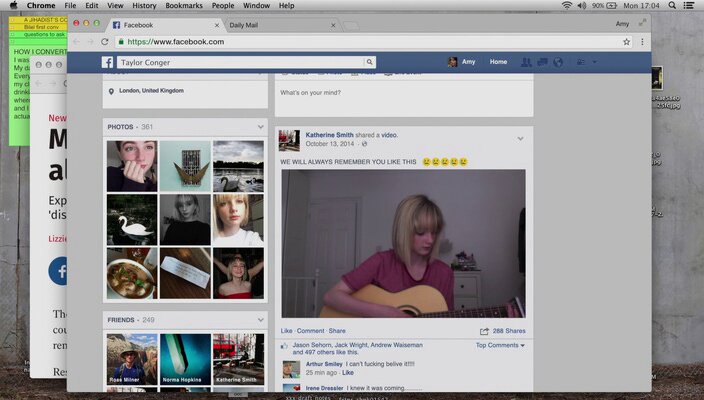Switch to the Daily Mail tab
Image resolution: width=704 pixels, height=400 pixels.
point(281,25)
